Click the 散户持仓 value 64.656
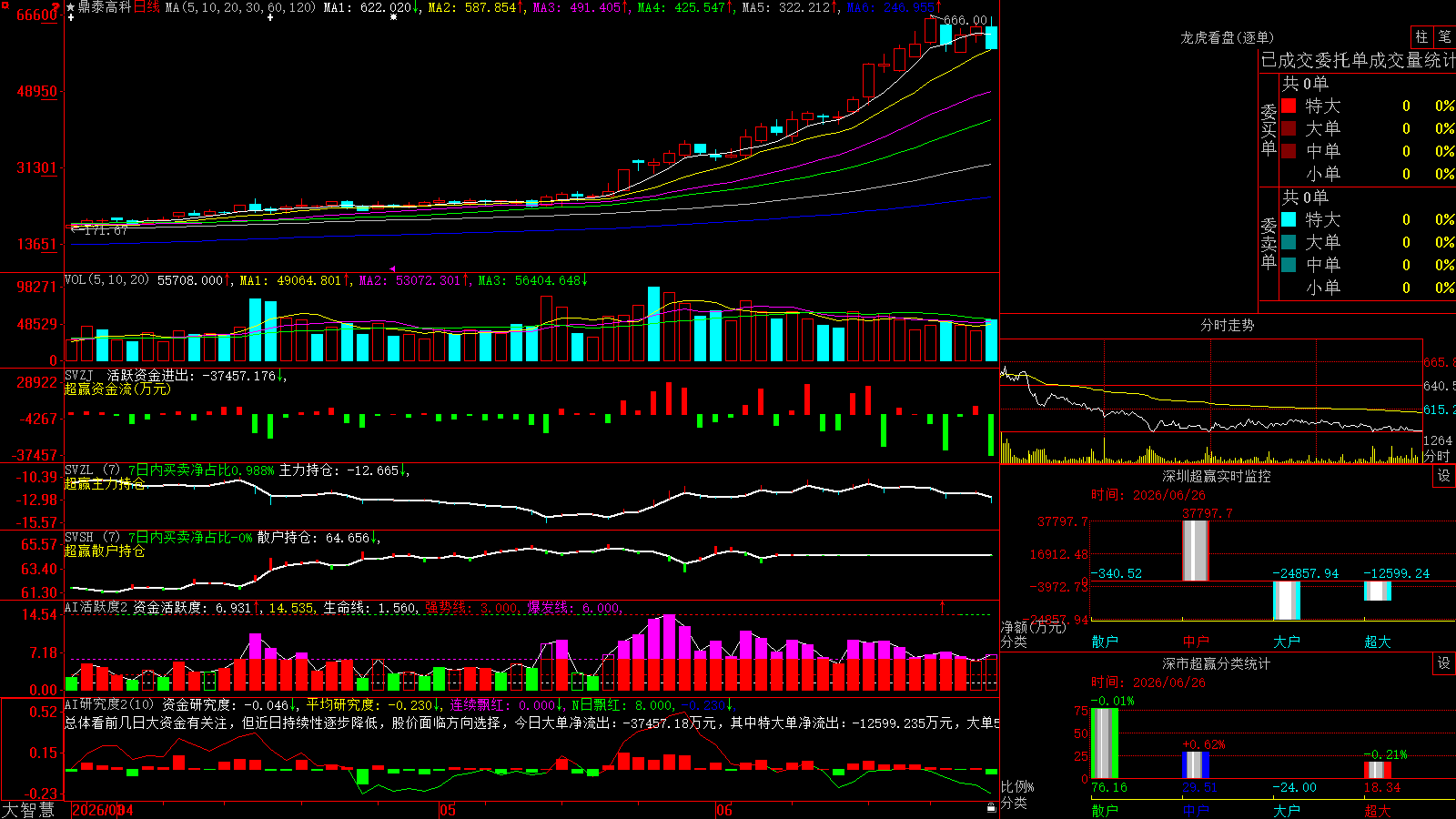1456x819 pixels. [348, 538]
